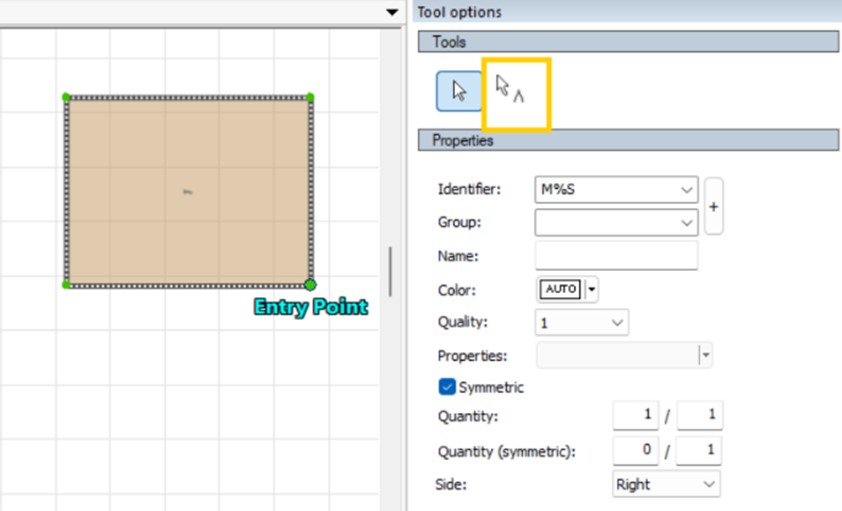Open the Side dropdown showing Right

coord(709,484)
